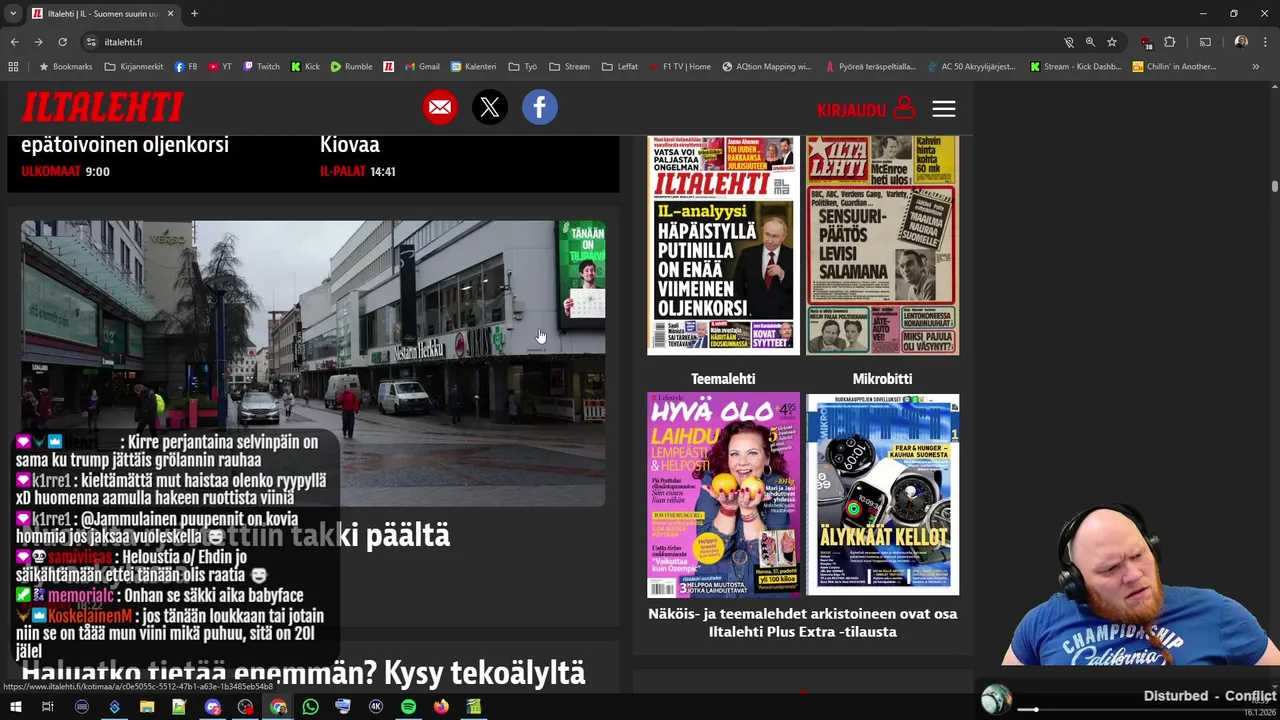Click the Iltalehti logo

[103, 107]
